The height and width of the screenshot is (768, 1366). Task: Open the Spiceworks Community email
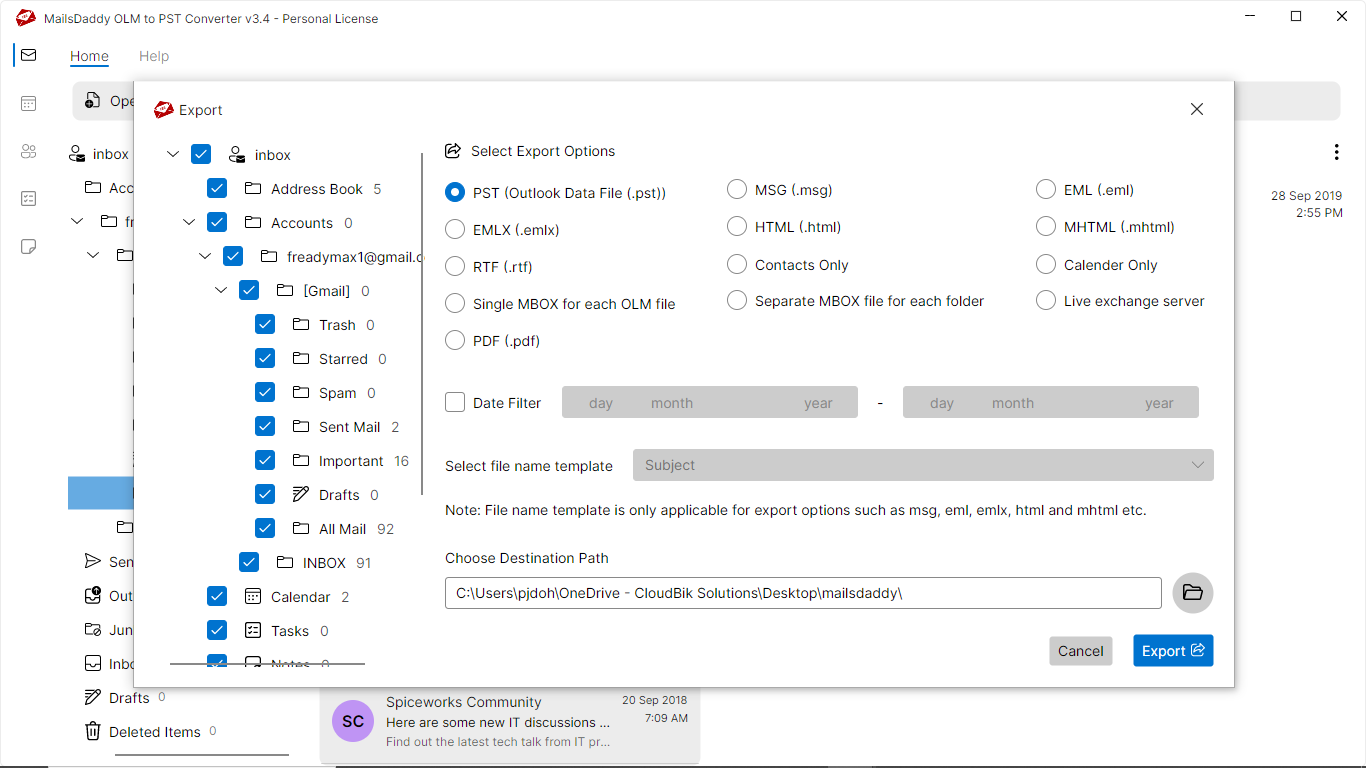click(510, 724)
